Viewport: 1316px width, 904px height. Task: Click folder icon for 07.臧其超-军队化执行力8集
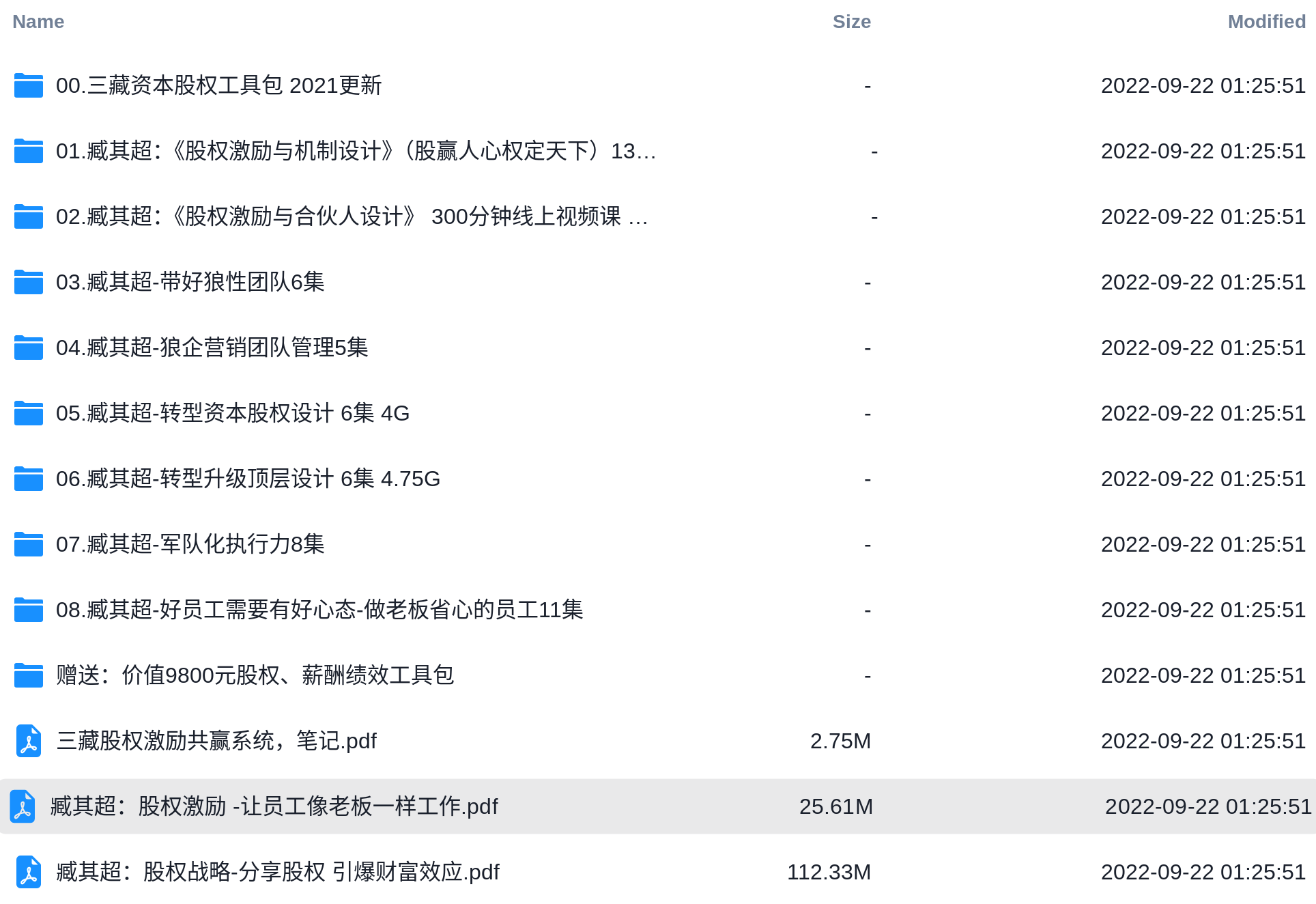click(x=29, y=544)
